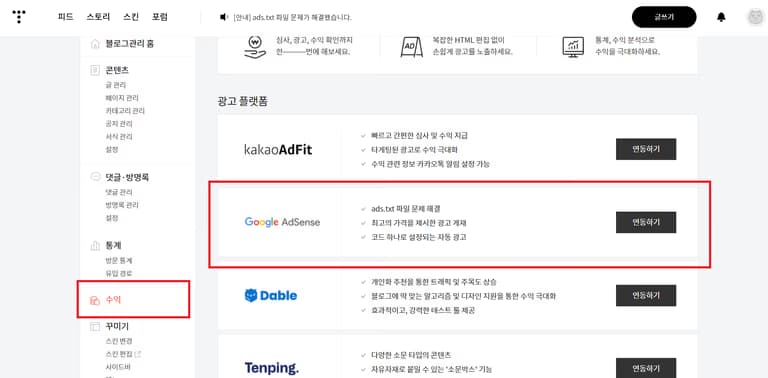Click the Google AdSense logo

pos(282,222)
